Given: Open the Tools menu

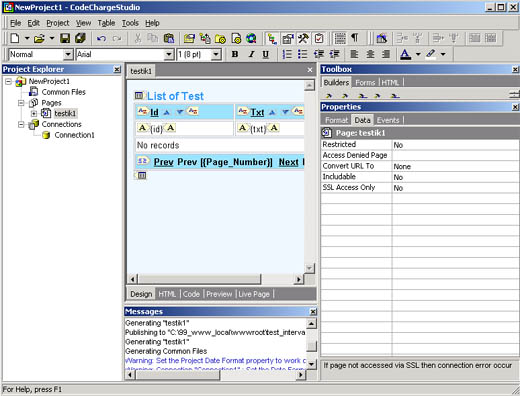Looking at the screenshot, I should pos(130,23).
